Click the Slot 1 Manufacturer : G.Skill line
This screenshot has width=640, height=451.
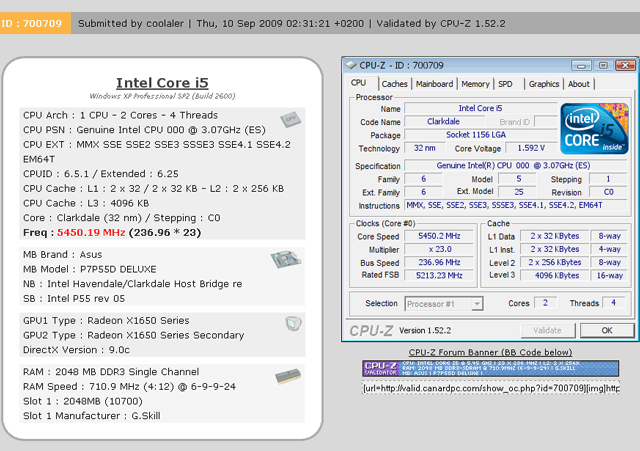(x=91, y=416)
